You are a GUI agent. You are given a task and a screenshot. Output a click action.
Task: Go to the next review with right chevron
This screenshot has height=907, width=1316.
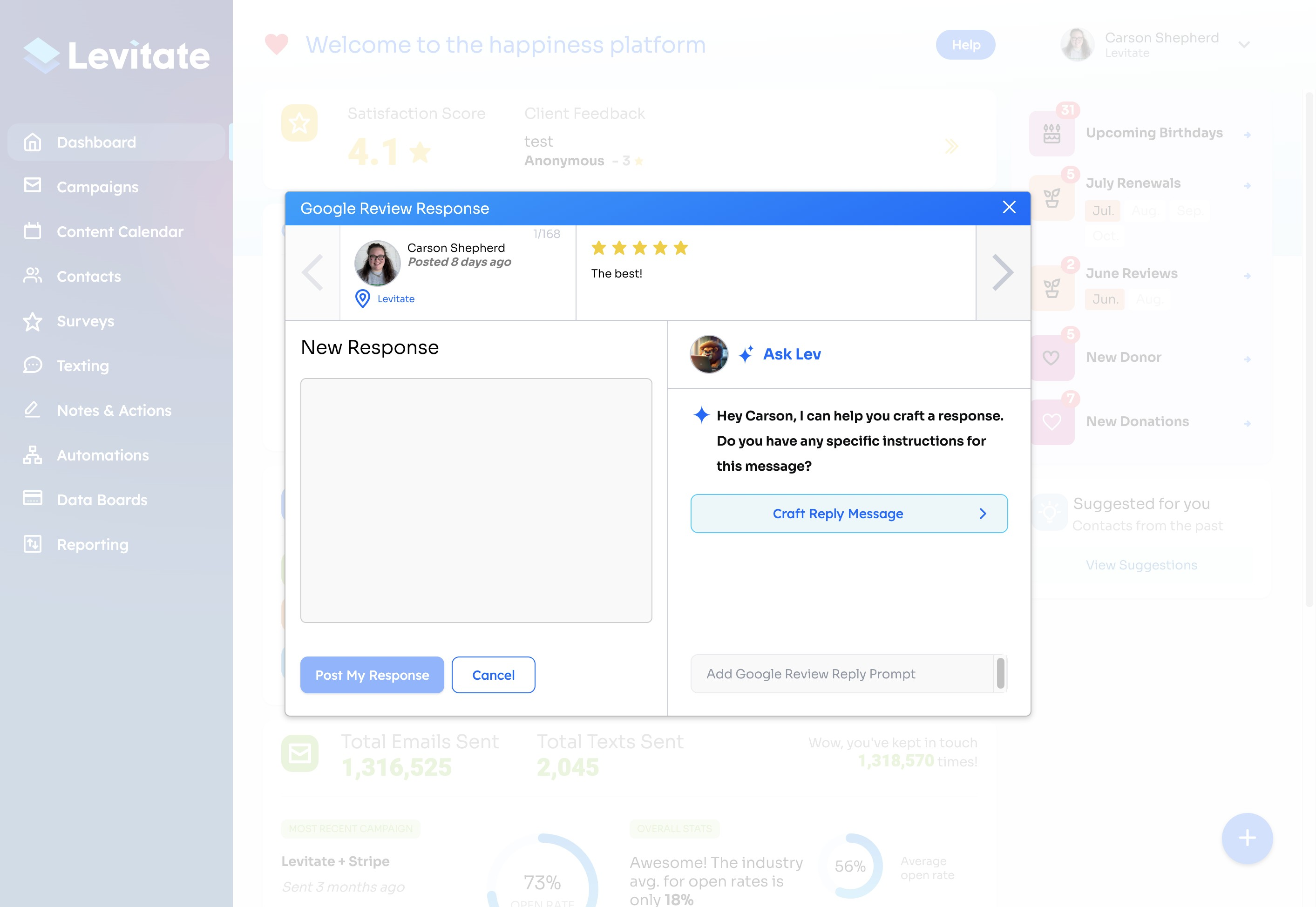click(x=1003, y=273)
